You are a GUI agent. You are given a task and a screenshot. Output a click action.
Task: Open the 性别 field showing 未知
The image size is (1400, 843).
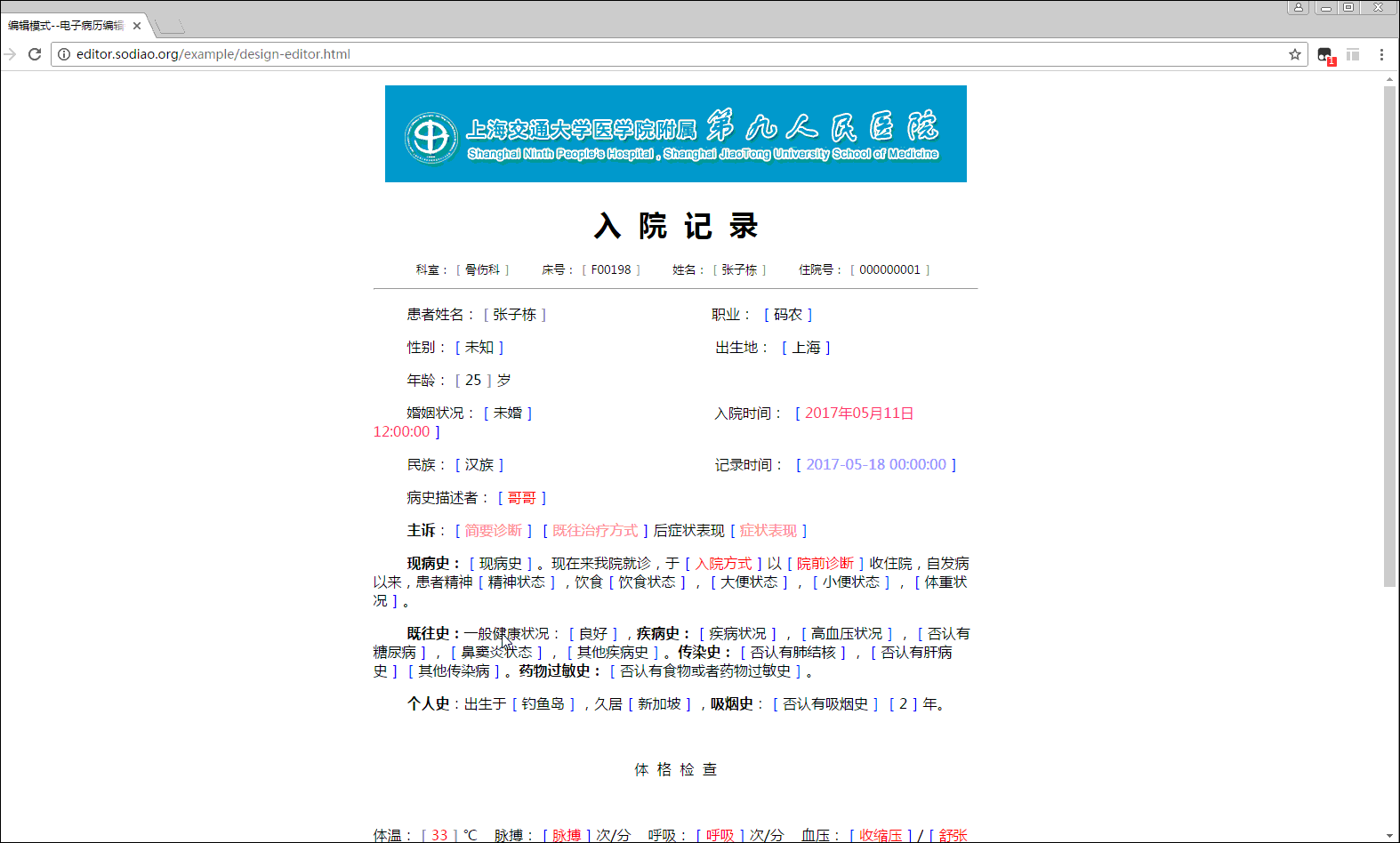tap(479, 348)
